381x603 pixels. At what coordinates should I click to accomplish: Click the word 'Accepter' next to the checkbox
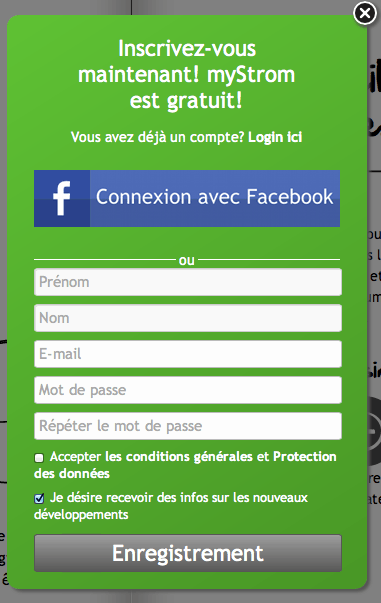(x=77, y=457)
